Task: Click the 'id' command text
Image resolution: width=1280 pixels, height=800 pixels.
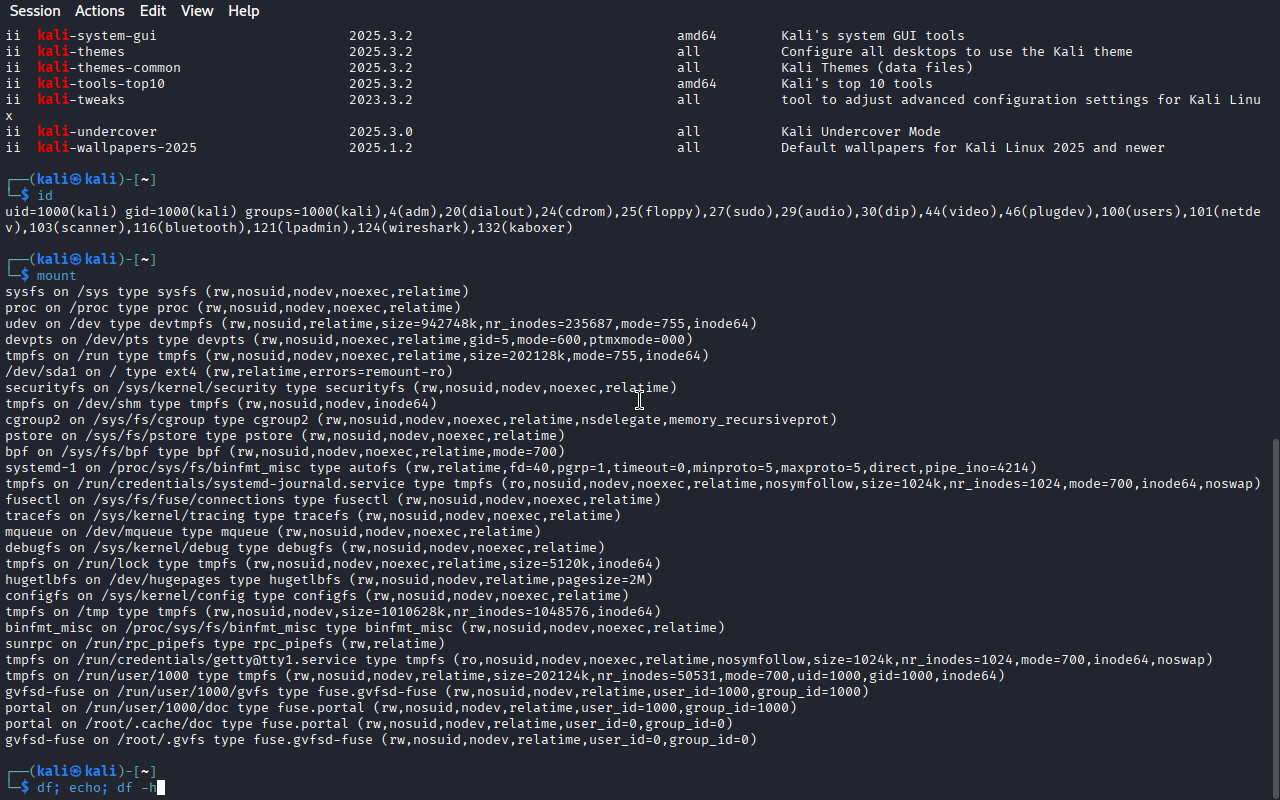Action: [x=45, y=196]
